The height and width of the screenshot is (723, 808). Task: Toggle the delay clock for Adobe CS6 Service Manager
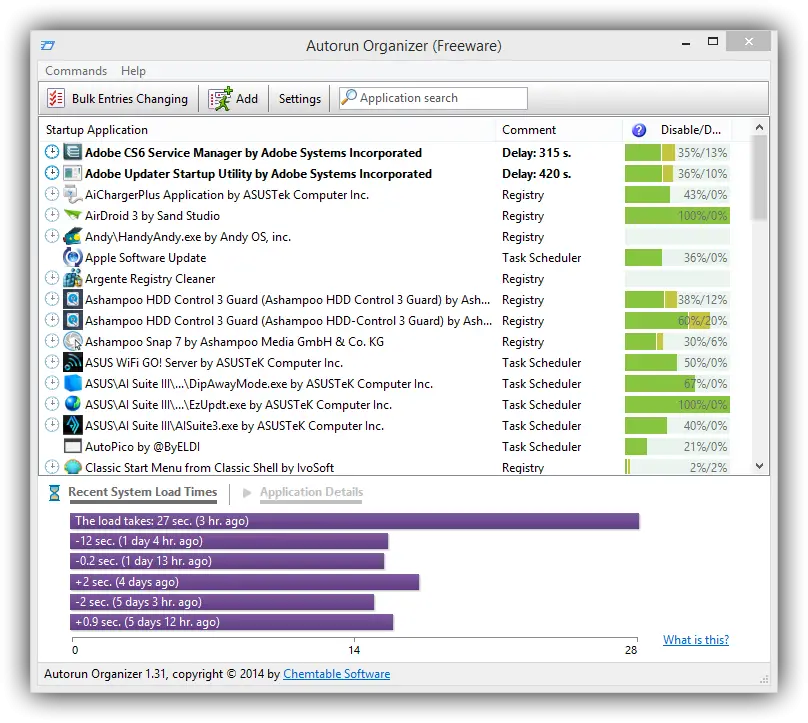tap(52, 152)
